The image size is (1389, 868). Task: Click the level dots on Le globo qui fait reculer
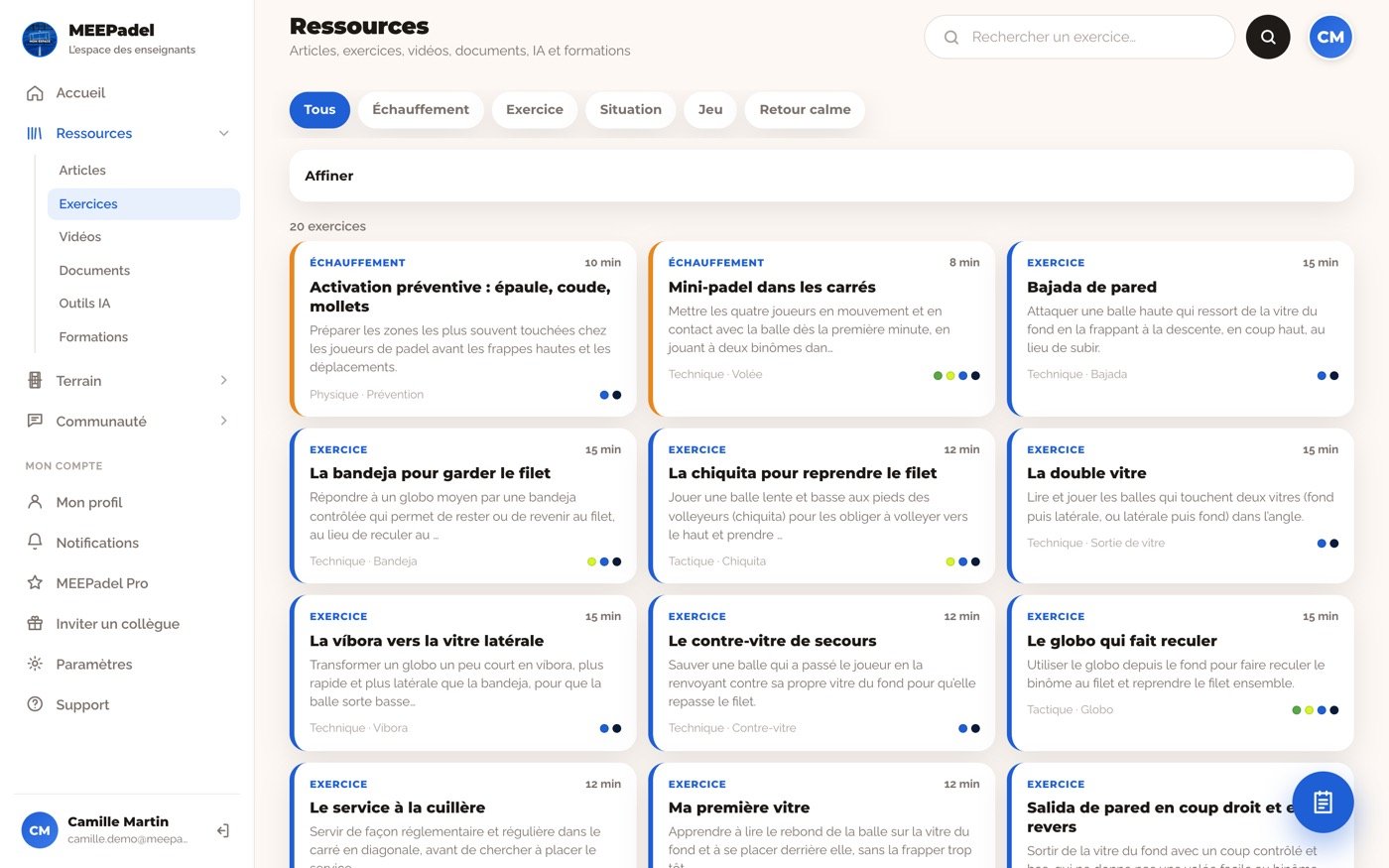[1316, 710]
